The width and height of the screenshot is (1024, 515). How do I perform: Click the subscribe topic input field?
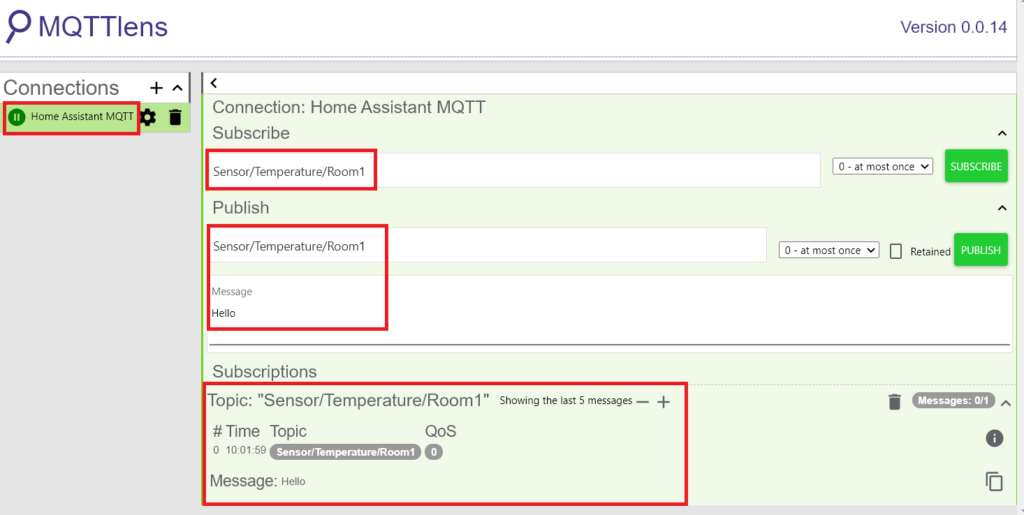click(x=514, y=171)
